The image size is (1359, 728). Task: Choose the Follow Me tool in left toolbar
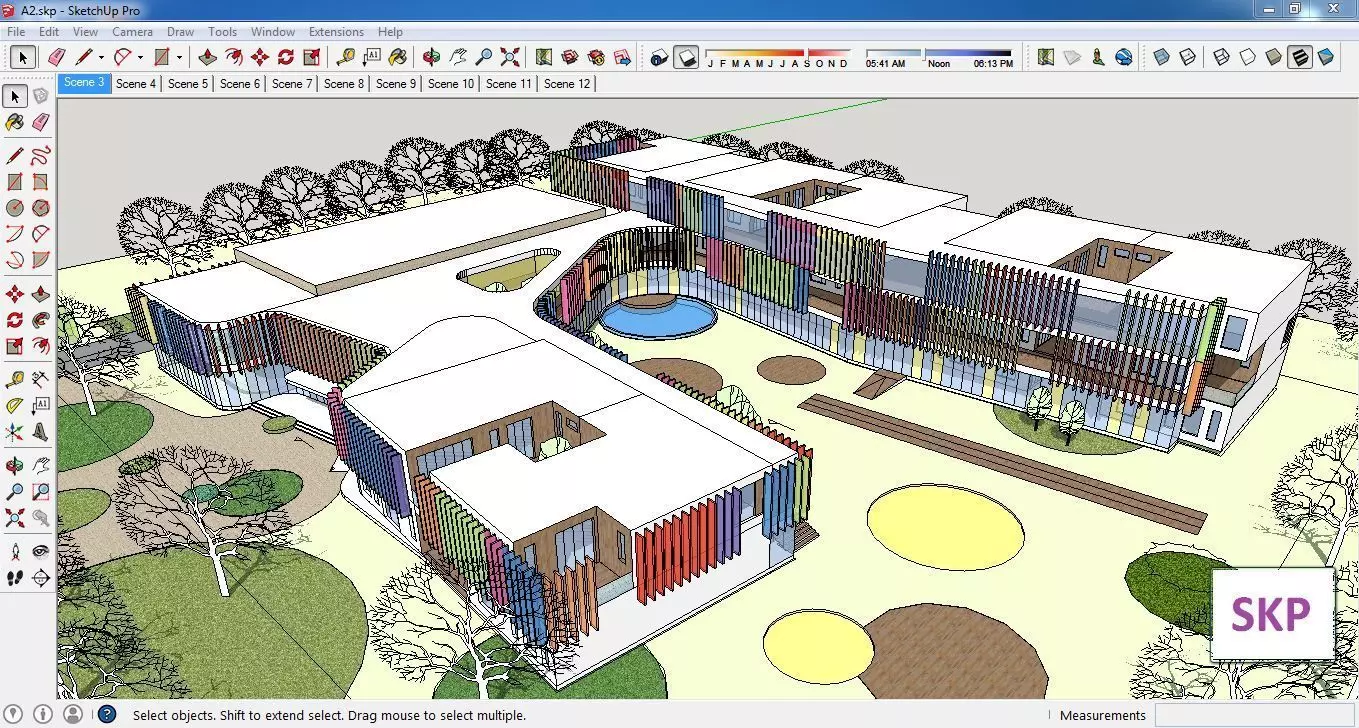coord(40,321)
